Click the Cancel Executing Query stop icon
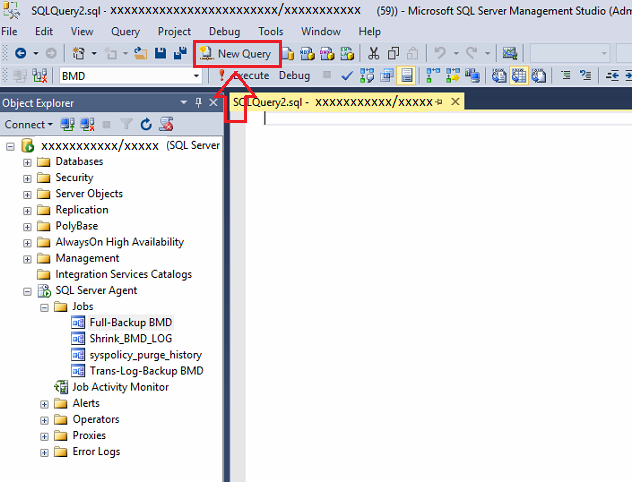This screenshot has height=482, width=632. 327,75
